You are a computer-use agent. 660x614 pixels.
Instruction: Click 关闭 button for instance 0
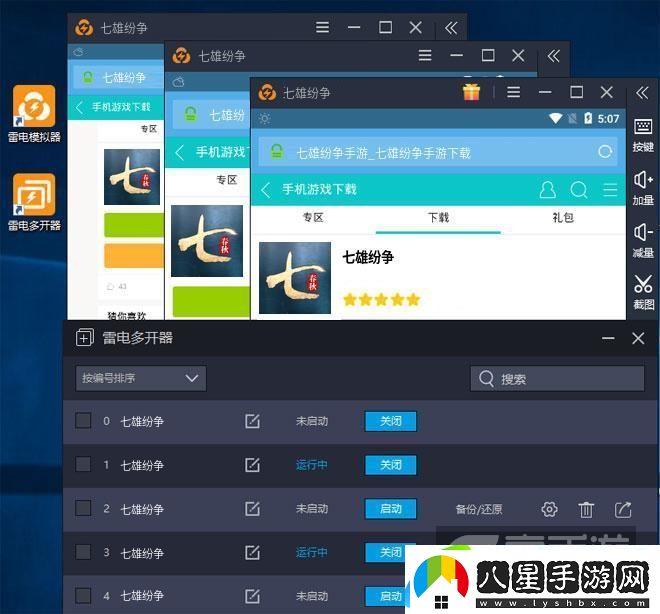coord(391,421)
